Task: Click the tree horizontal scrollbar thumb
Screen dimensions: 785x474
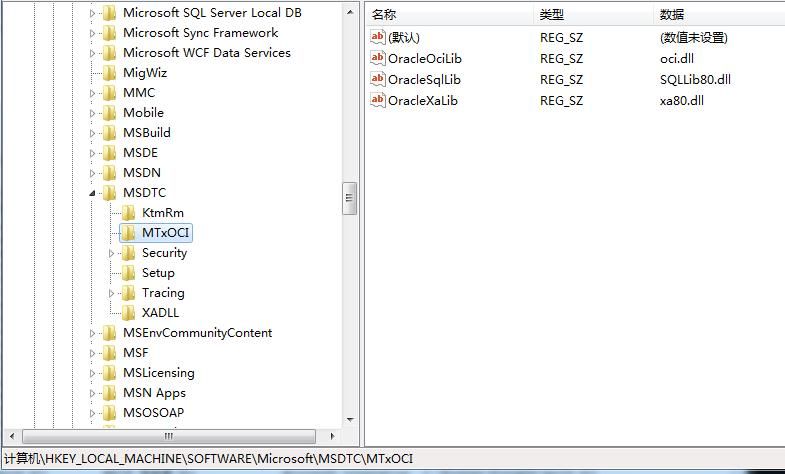Action: point(169,436)
